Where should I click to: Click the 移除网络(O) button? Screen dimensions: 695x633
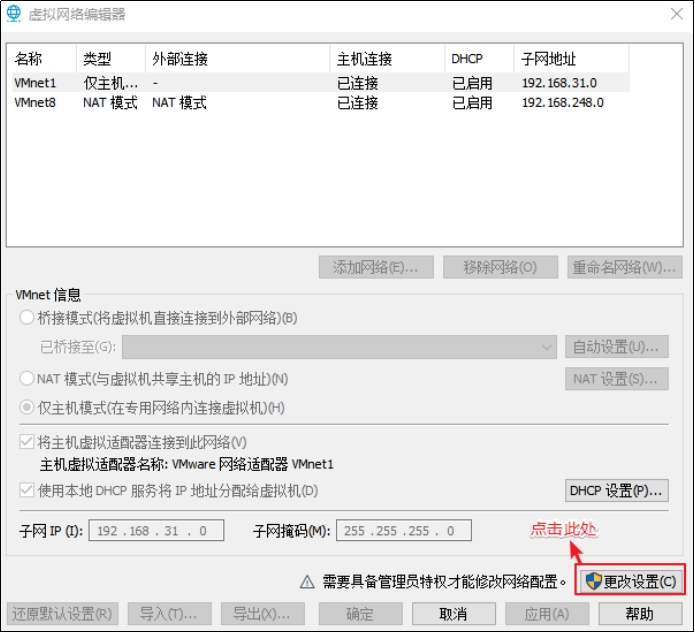pos(500,267)
